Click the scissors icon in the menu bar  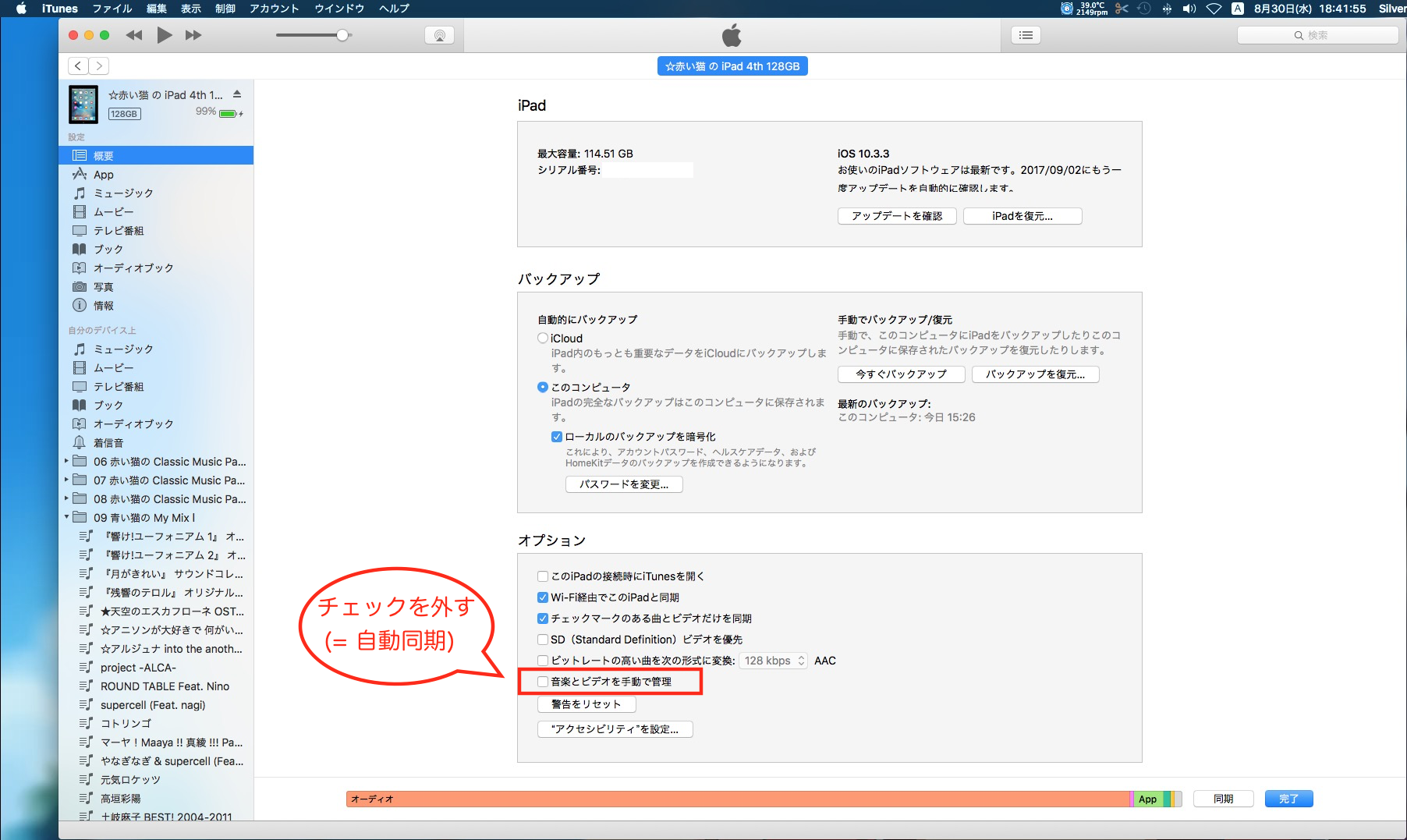[x=1122, y=9]
